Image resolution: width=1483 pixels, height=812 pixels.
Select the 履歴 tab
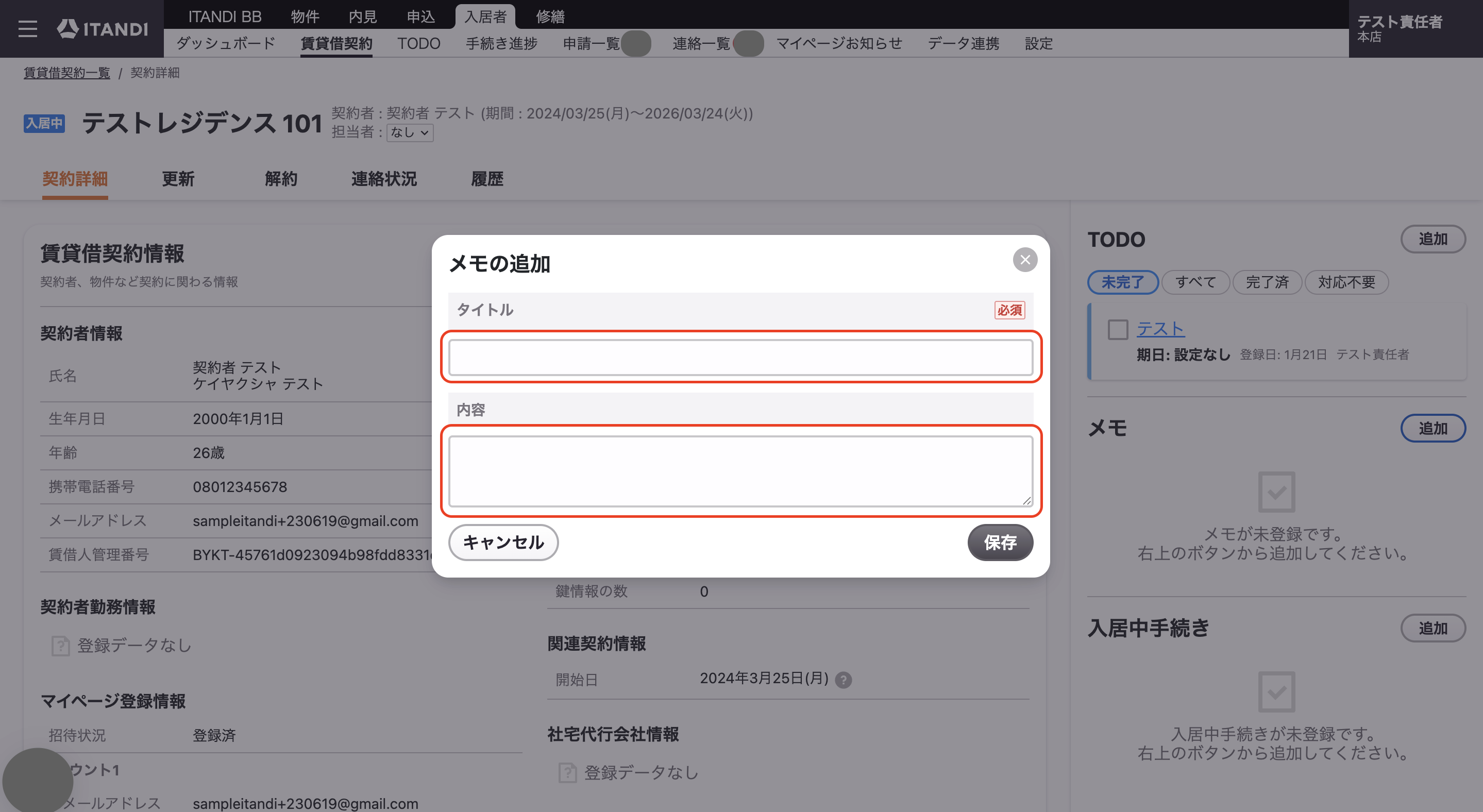487,179
